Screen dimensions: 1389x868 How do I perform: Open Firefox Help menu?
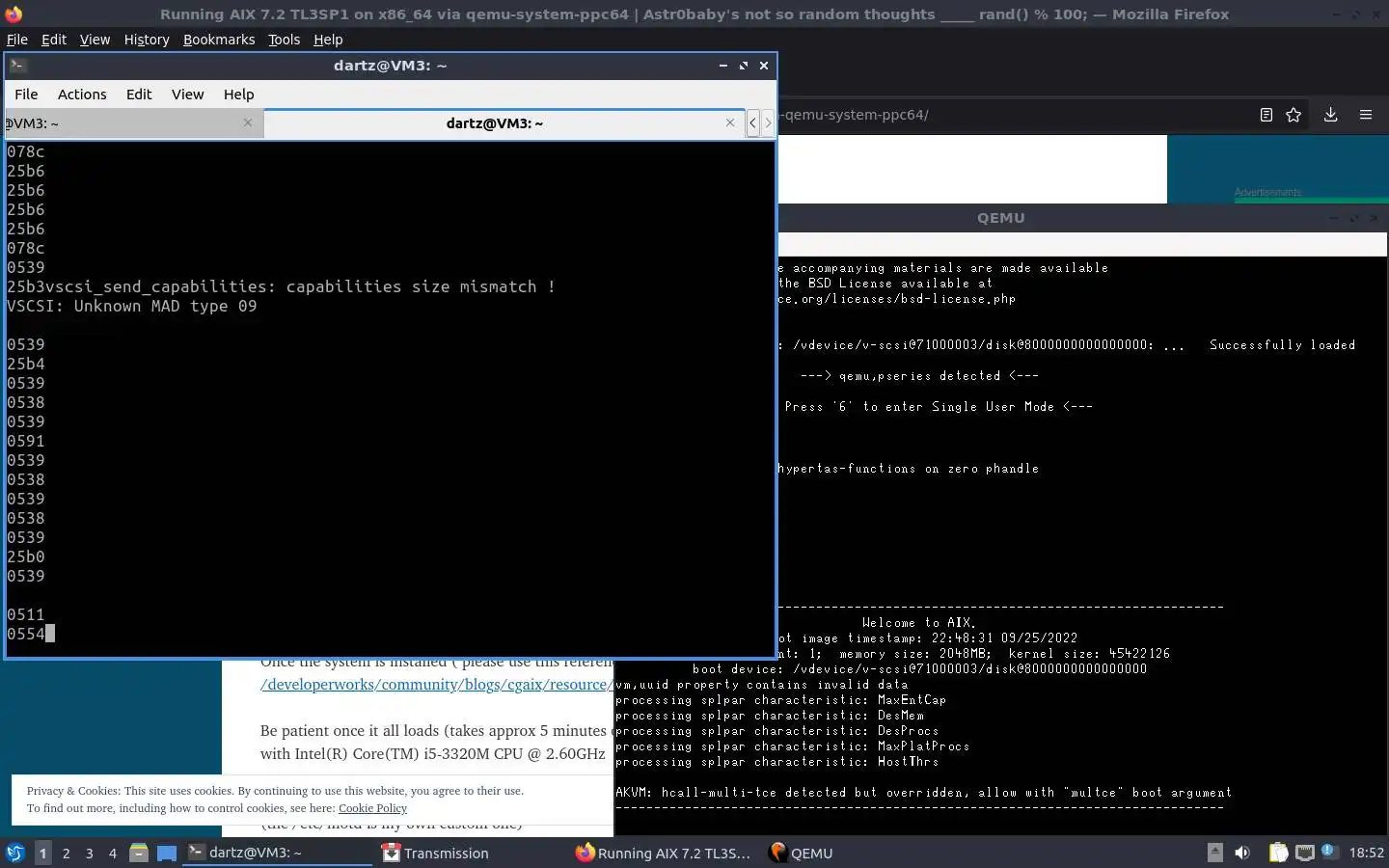coord(328,40)
